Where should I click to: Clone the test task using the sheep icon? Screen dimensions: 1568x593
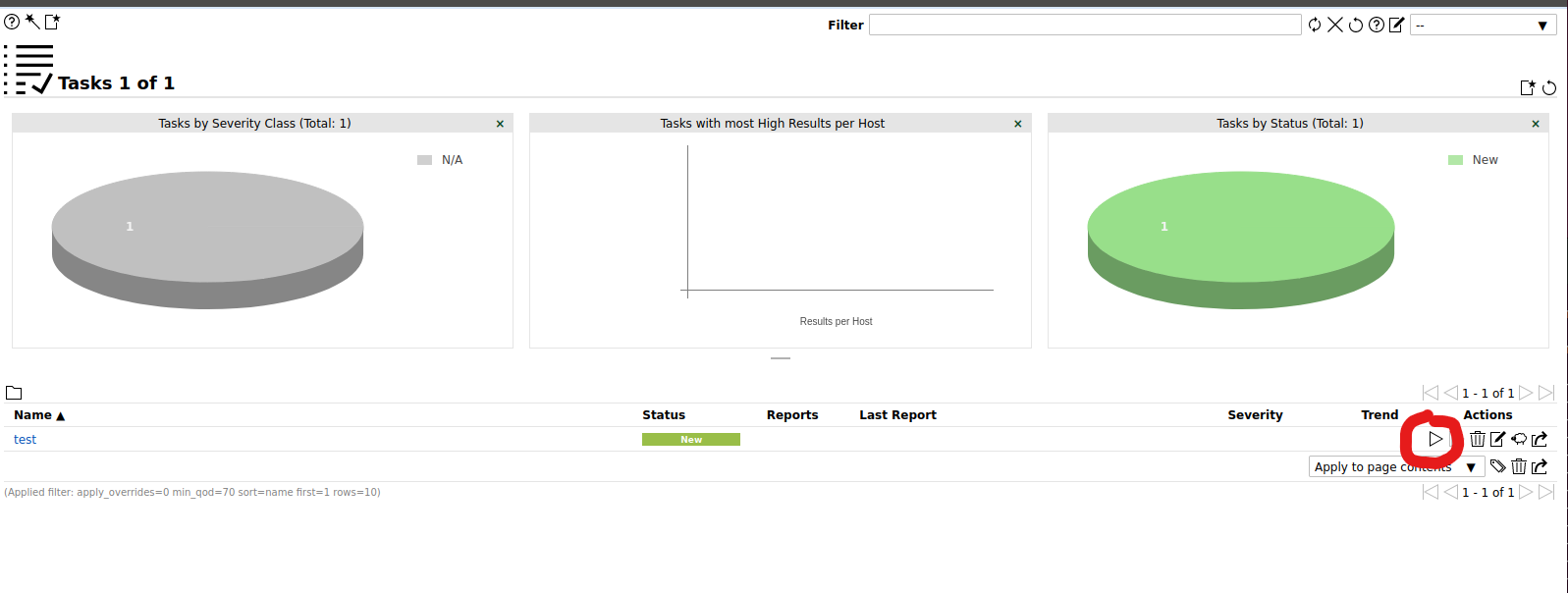click(x=1519, y=439)
